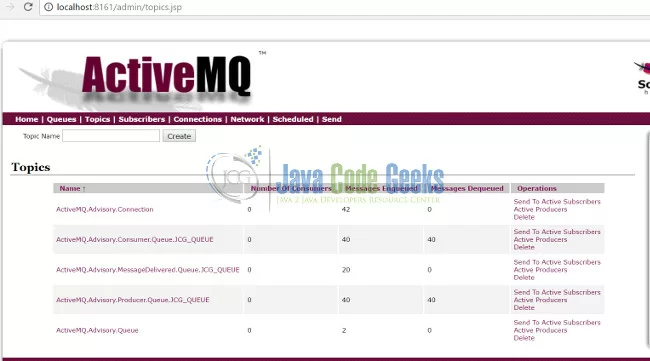Open the Subscribers page
The image size is (650, 361).
pos(142,119)
